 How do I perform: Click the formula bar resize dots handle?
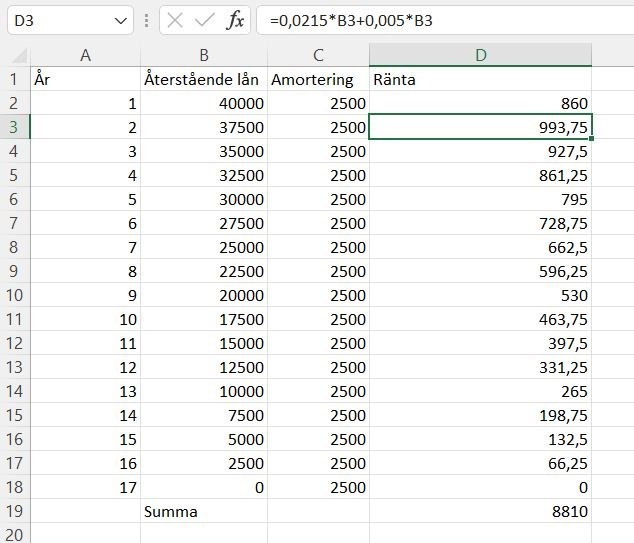tap(147, 21)
